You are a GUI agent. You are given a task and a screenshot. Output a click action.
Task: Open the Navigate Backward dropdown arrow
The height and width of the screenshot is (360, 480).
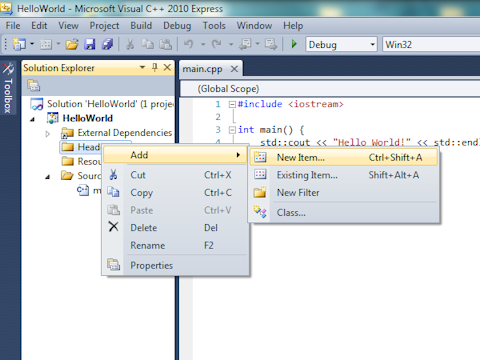[257, 44]
